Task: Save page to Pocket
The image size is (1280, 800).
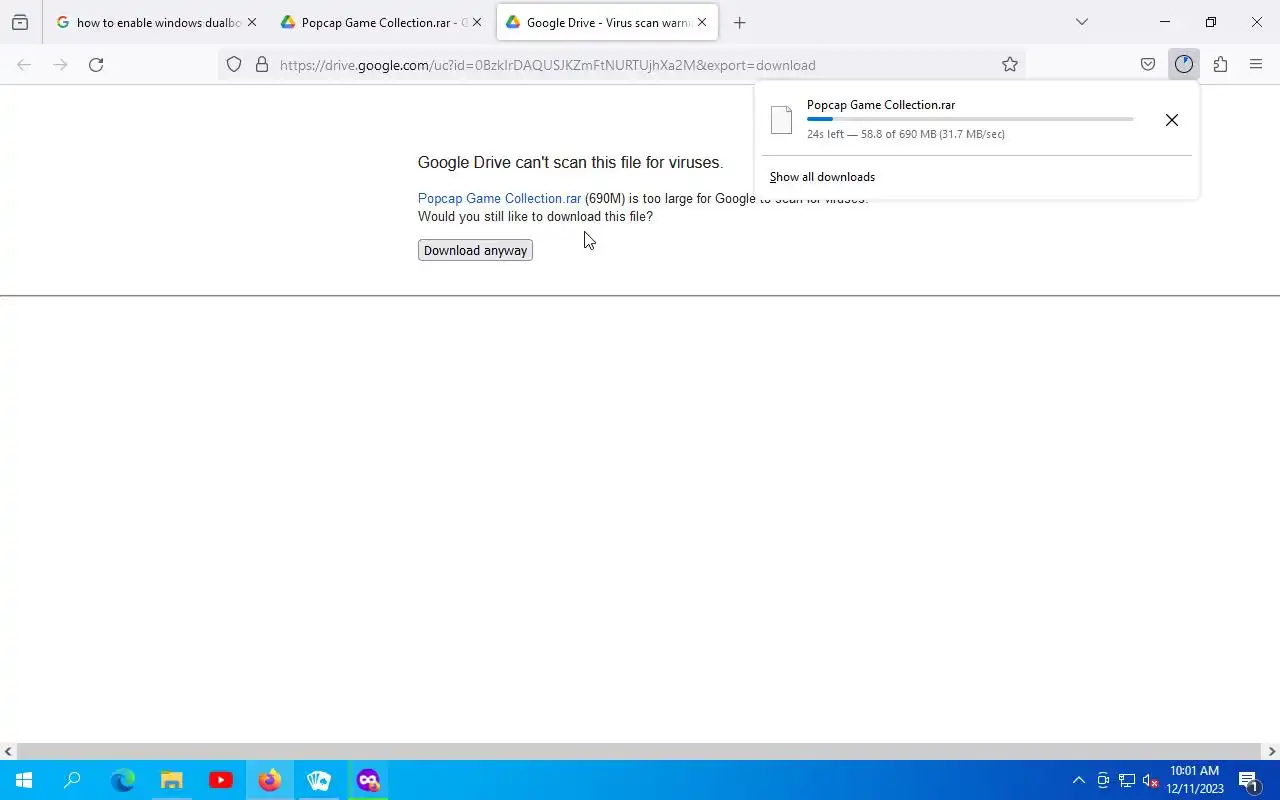Action: coord(1148,65)
